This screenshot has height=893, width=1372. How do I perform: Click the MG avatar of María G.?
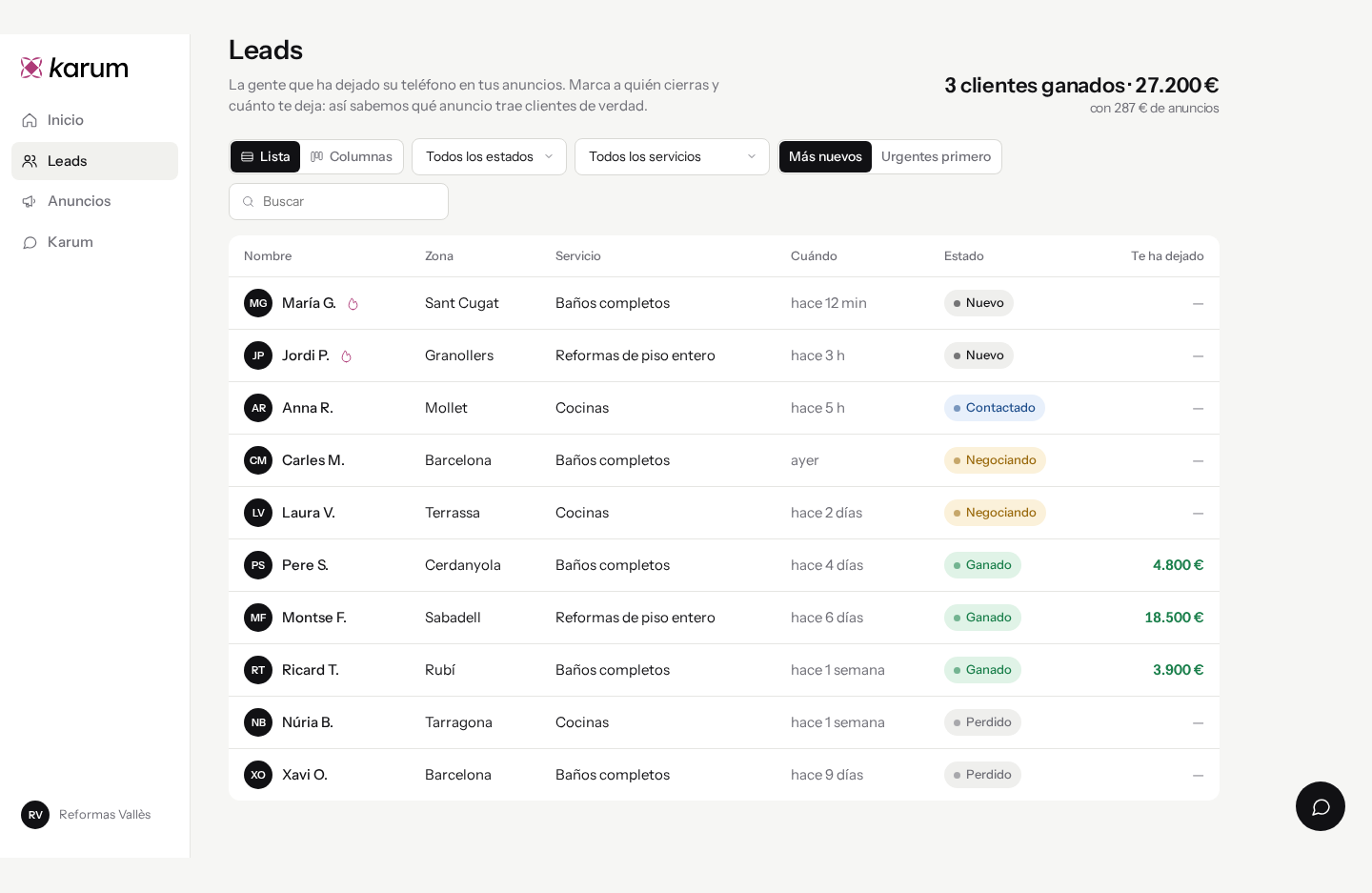pos(258,303)
